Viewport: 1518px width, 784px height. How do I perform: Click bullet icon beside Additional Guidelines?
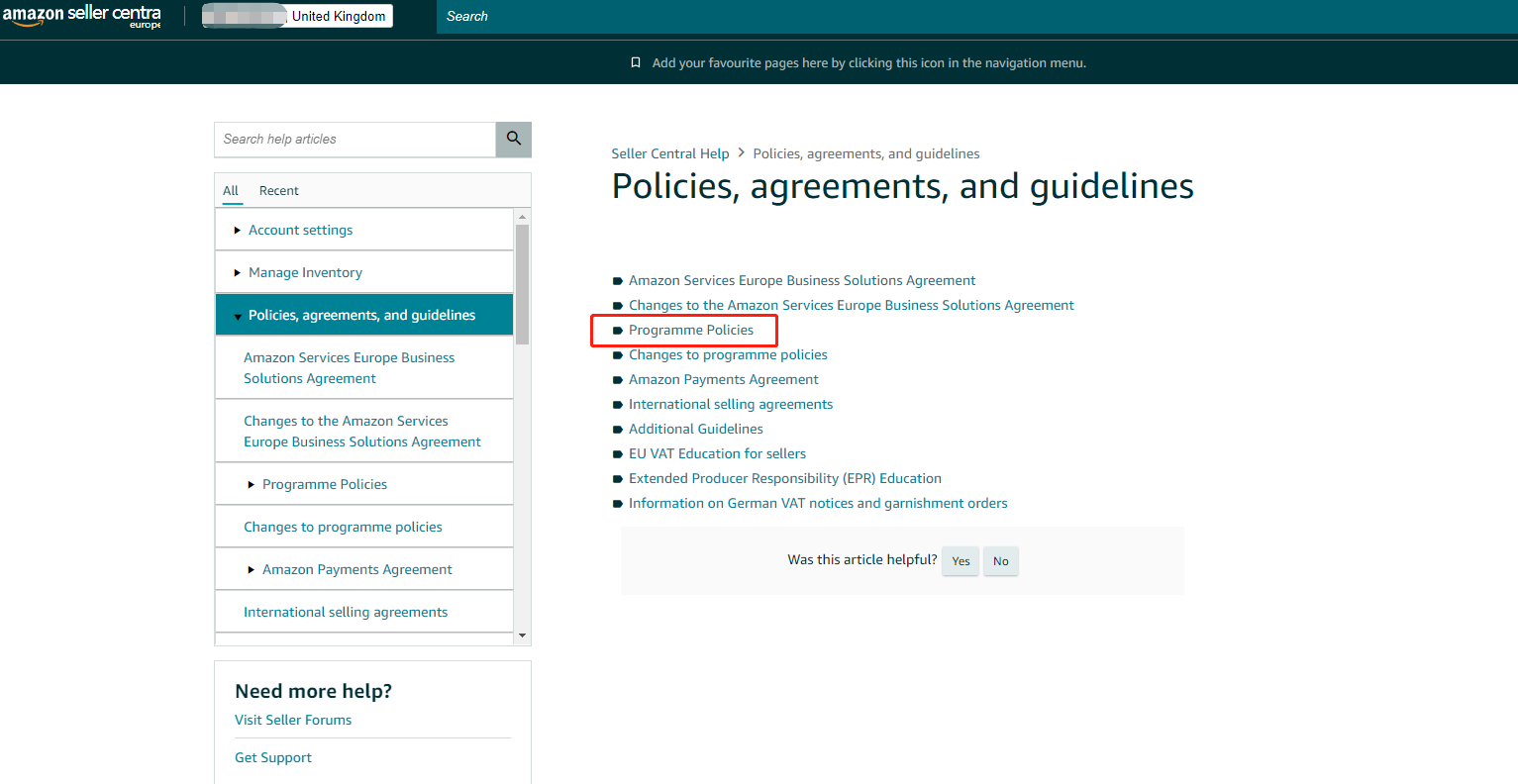618,430
